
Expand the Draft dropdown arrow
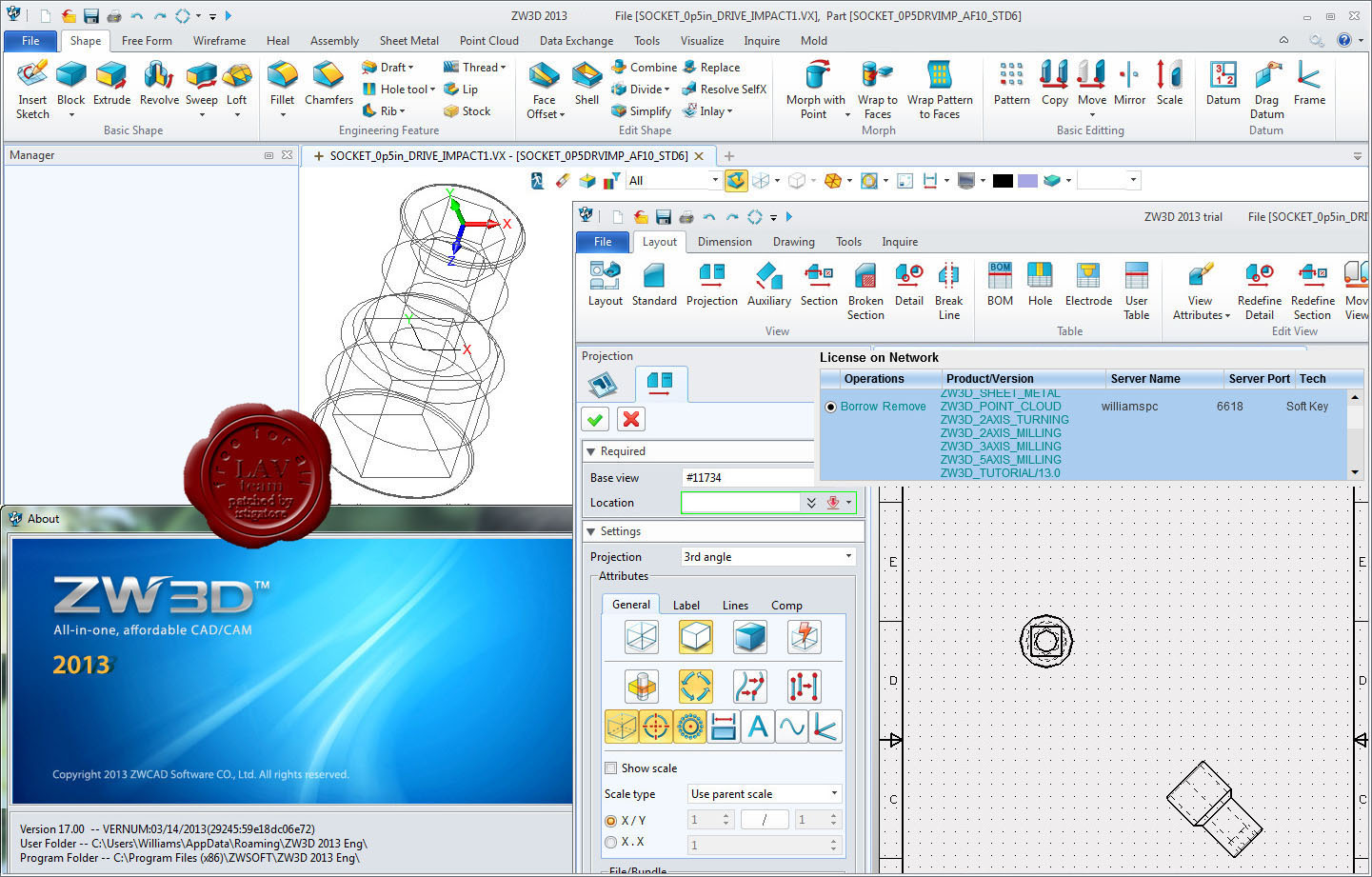(x=410, y=68)
